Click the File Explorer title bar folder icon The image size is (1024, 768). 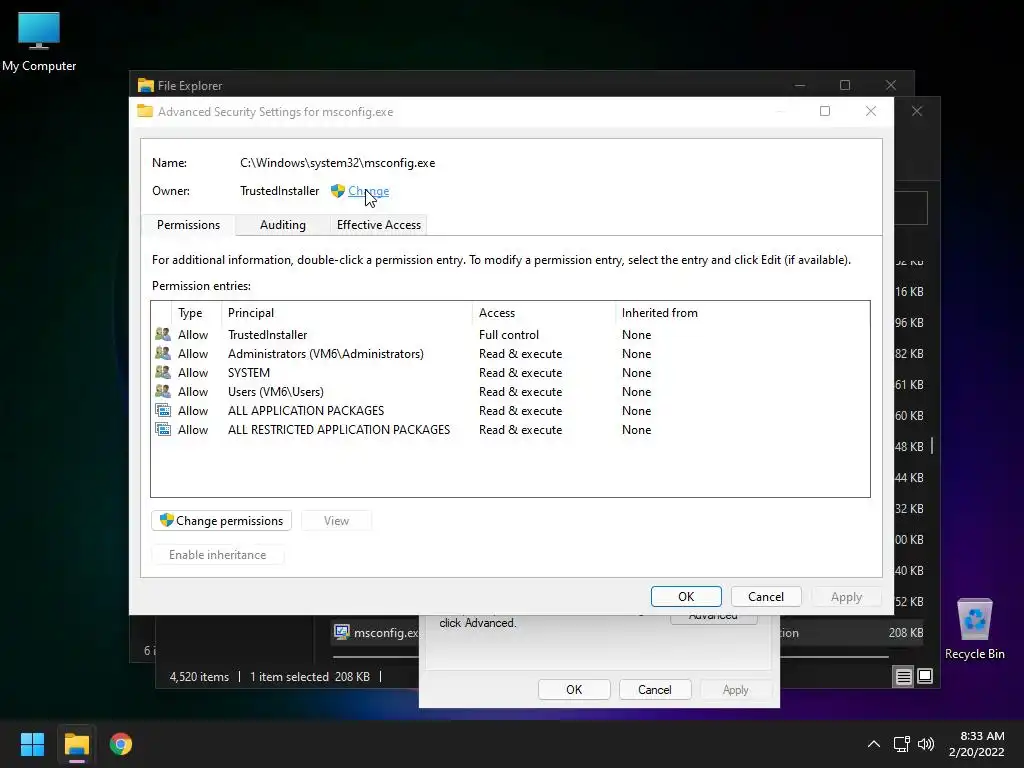coord(146,86)
